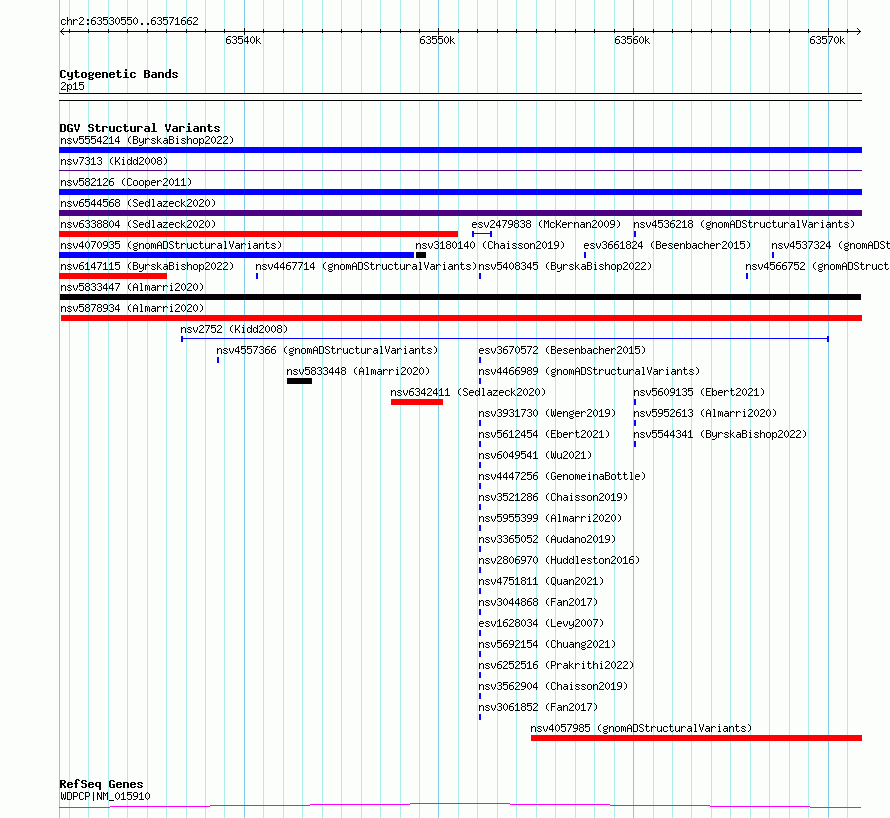Open nsv3562904 (Chaisson2019) variant
This screenshot has width=890, height=818.
coord(553,686)
